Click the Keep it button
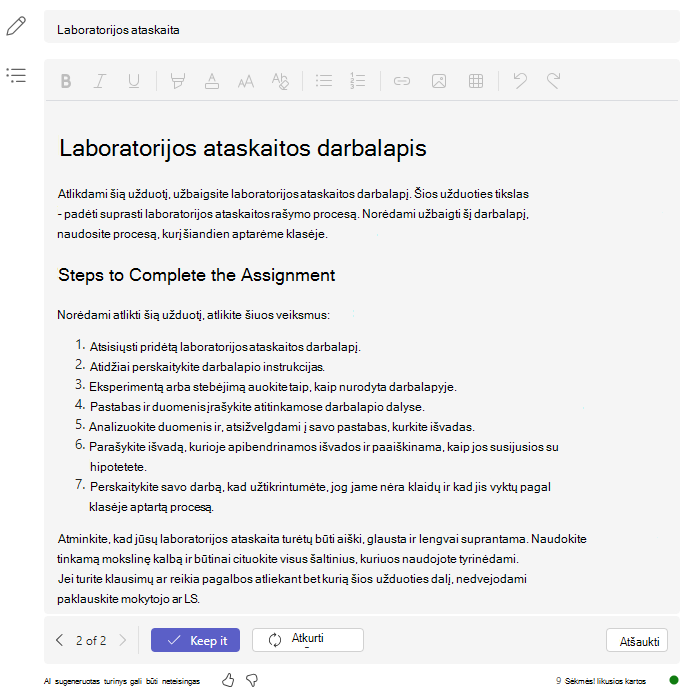 click(x=195, y=640)
